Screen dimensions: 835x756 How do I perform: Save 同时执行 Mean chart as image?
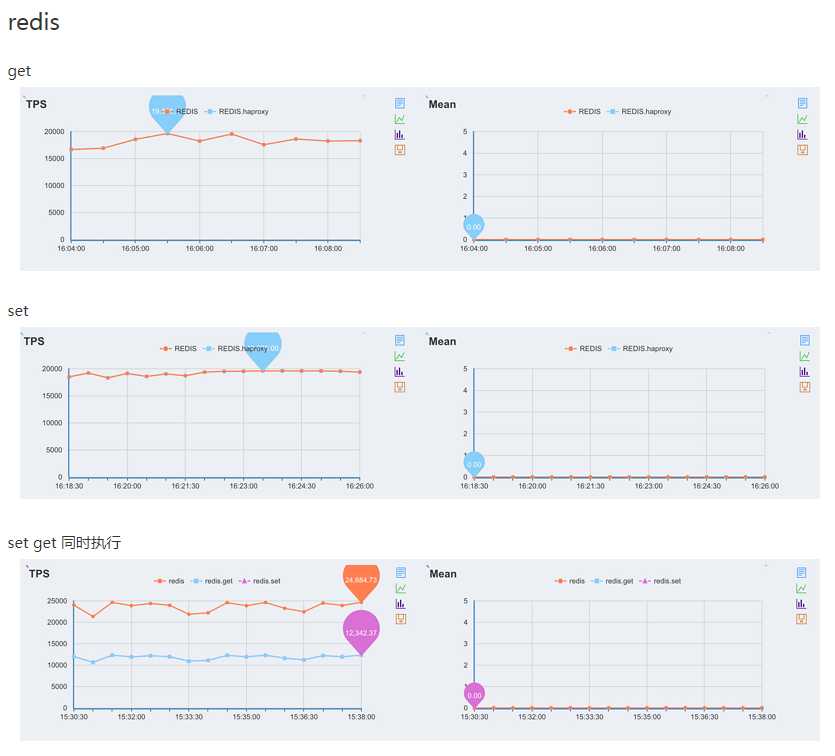(x=801, y=619)
